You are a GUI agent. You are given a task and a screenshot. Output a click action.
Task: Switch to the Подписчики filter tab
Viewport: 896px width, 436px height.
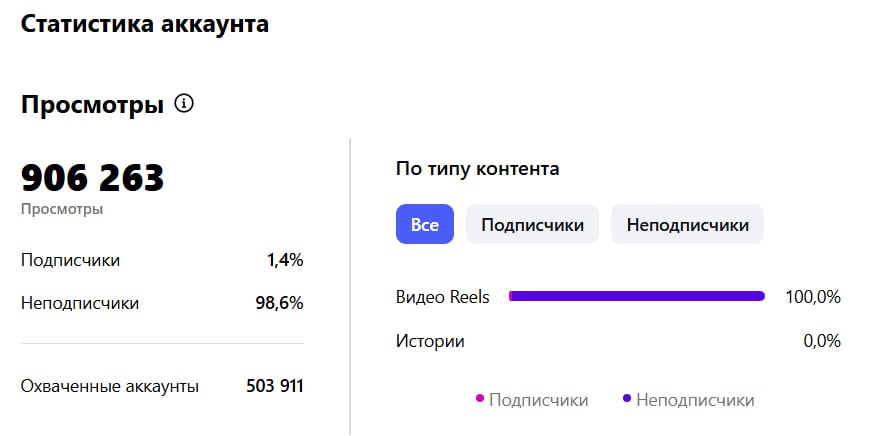pyautogui.click(x=532, y=225)
